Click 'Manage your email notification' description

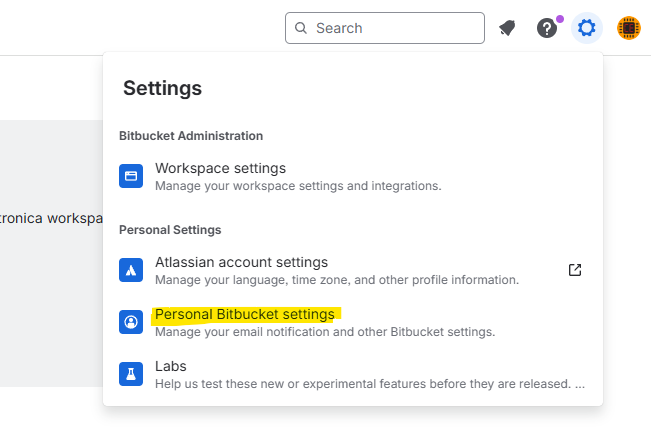pyautogui.click(x=324, y=331)
